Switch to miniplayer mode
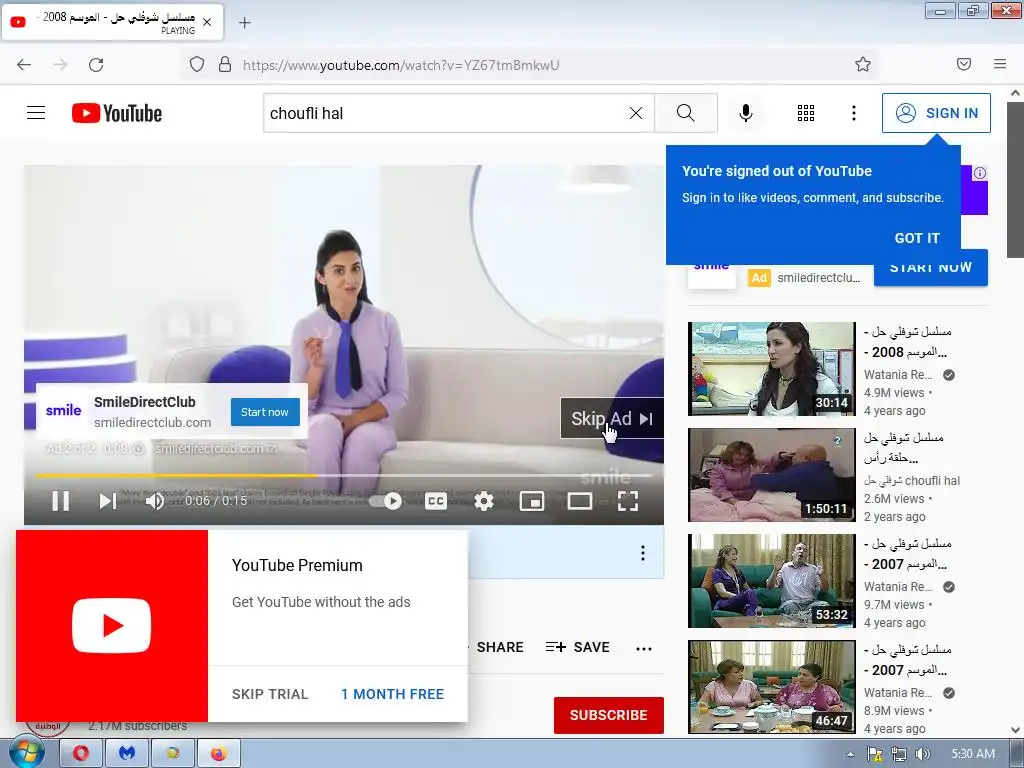 click(x=532, y=502)
